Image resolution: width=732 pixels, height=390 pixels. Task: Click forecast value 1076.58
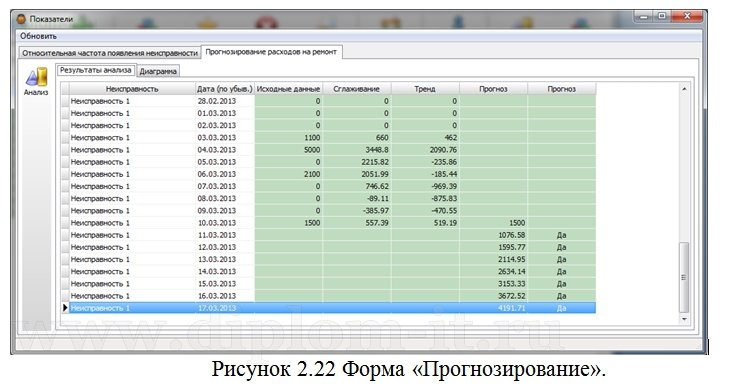point(512,235)
